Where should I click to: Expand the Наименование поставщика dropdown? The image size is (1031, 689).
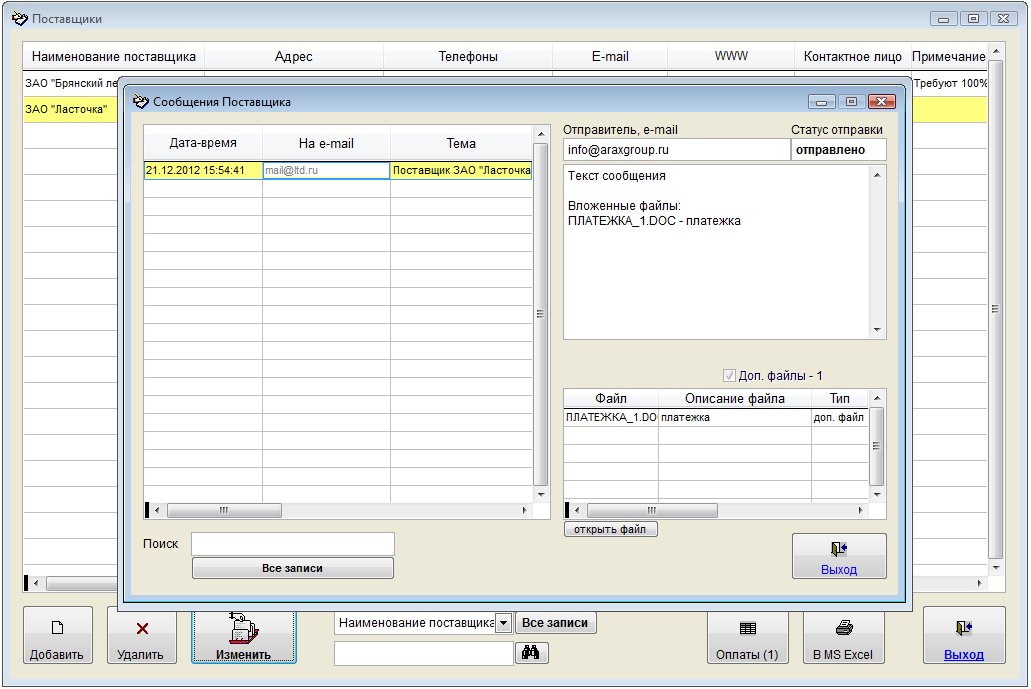[x=504, y=623]
